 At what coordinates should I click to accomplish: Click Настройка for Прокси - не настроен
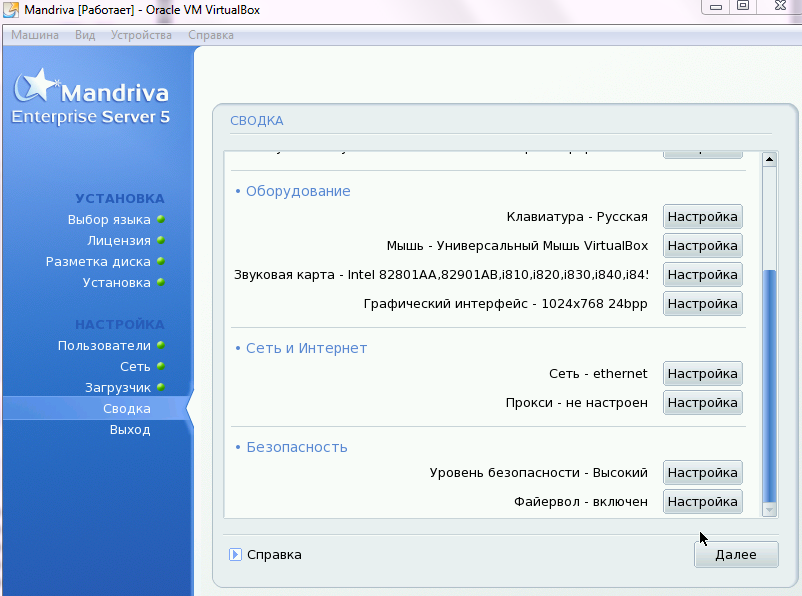click(702, 403)
